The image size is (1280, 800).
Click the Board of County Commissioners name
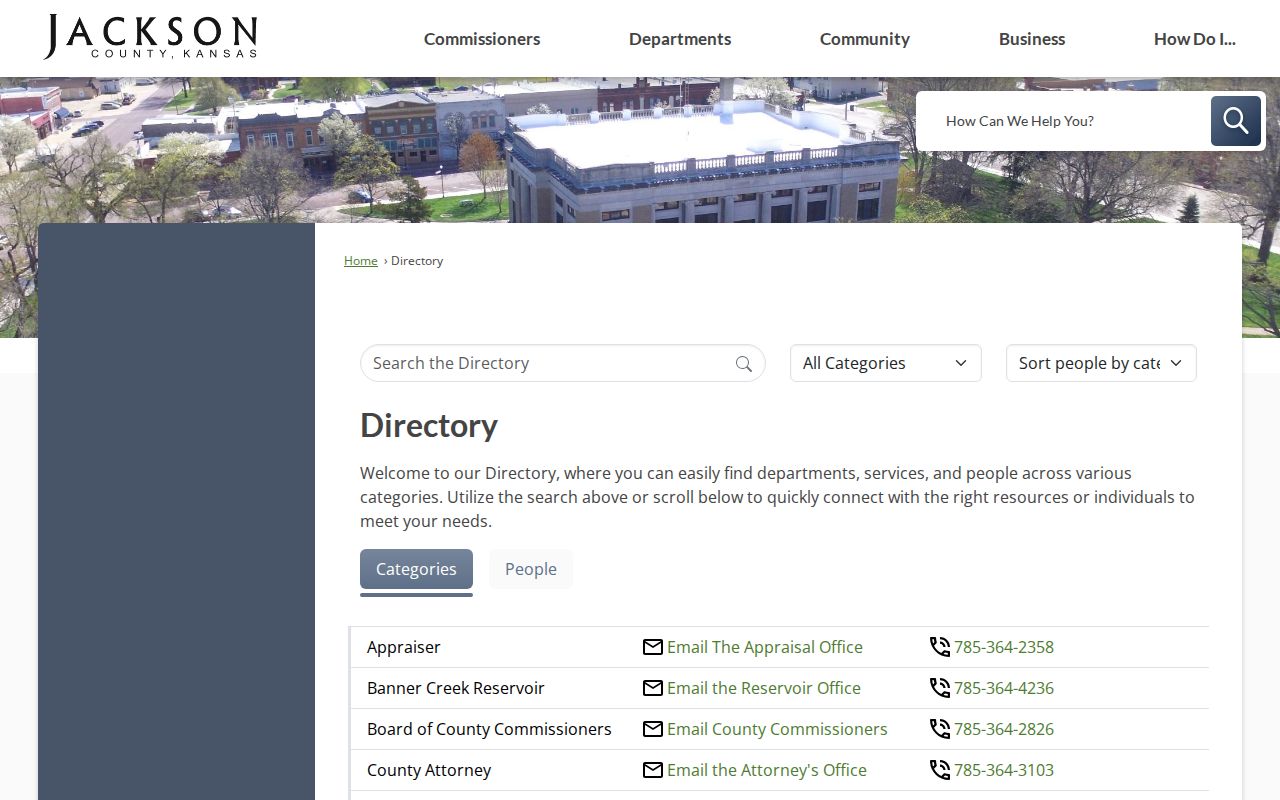point(489,729)
